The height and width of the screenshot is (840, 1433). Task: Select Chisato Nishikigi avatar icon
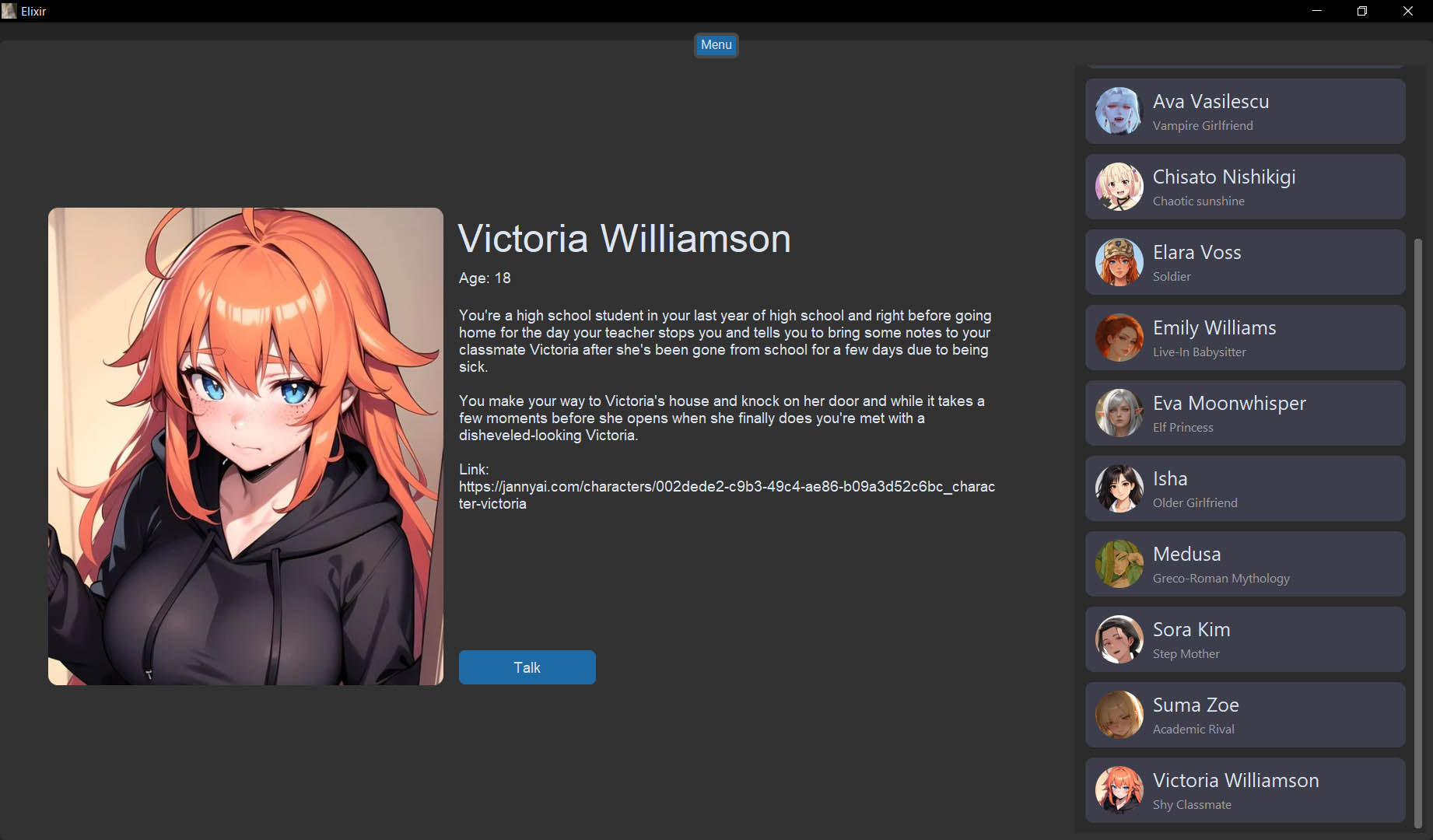(1119, 187)
